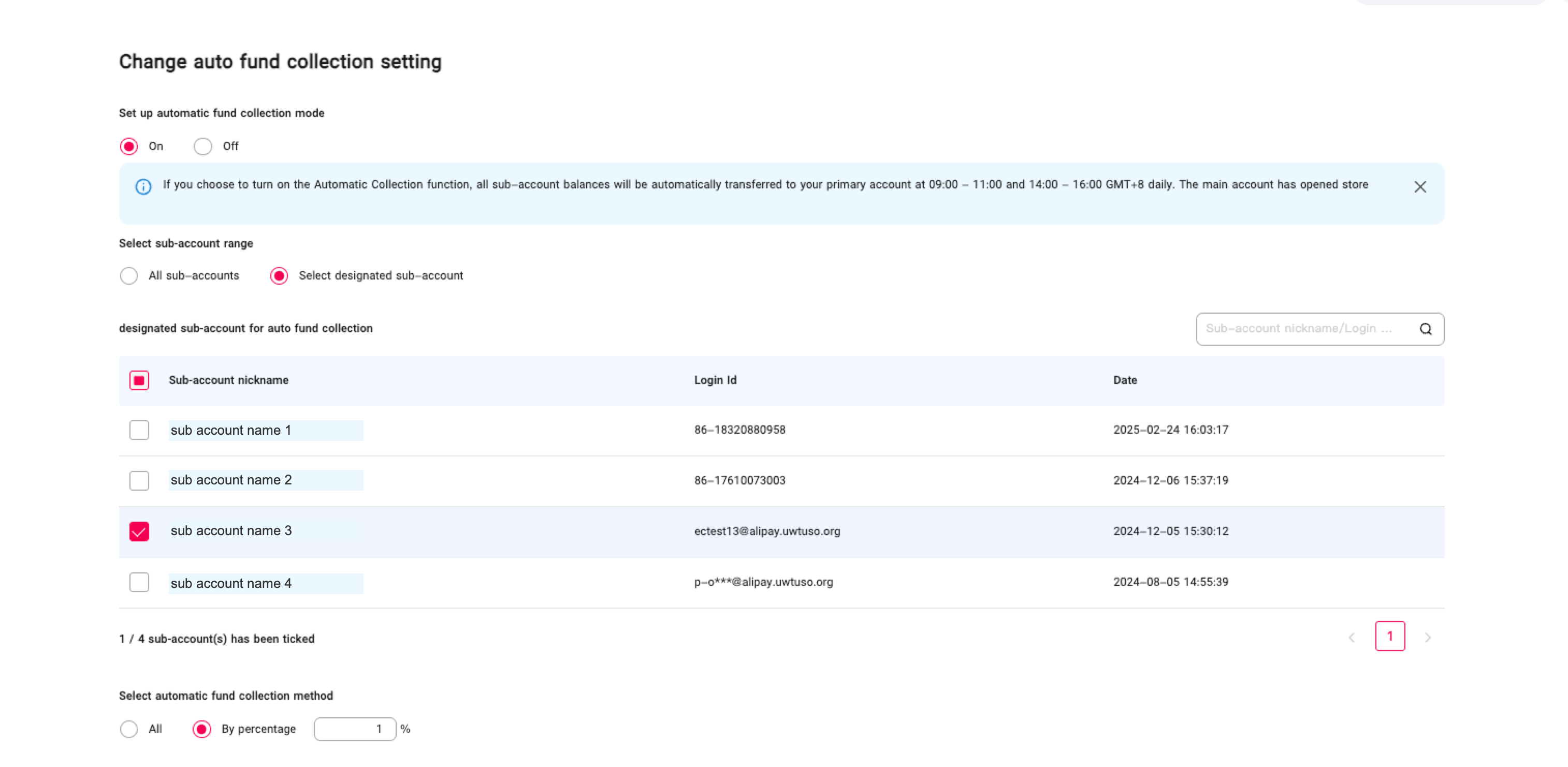
Task: Choose All sub-accounts range
Action: 128,275
